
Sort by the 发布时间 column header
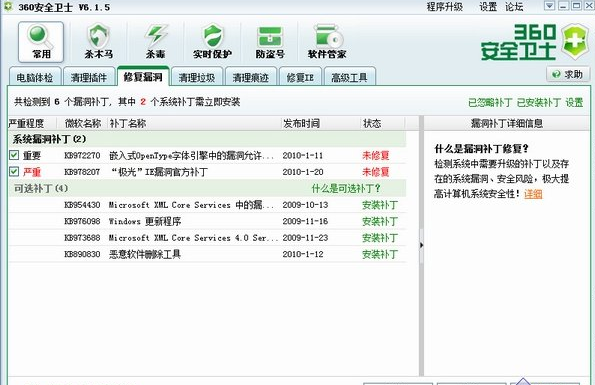click(302, 123)
